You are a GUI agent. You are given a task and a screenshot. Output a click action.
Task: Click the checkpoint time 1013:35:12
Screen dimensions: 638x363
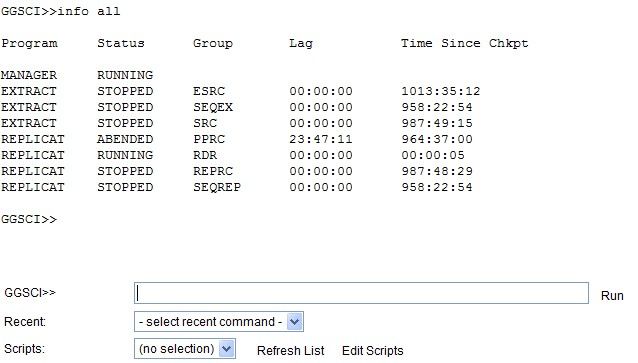coord(441,91)
